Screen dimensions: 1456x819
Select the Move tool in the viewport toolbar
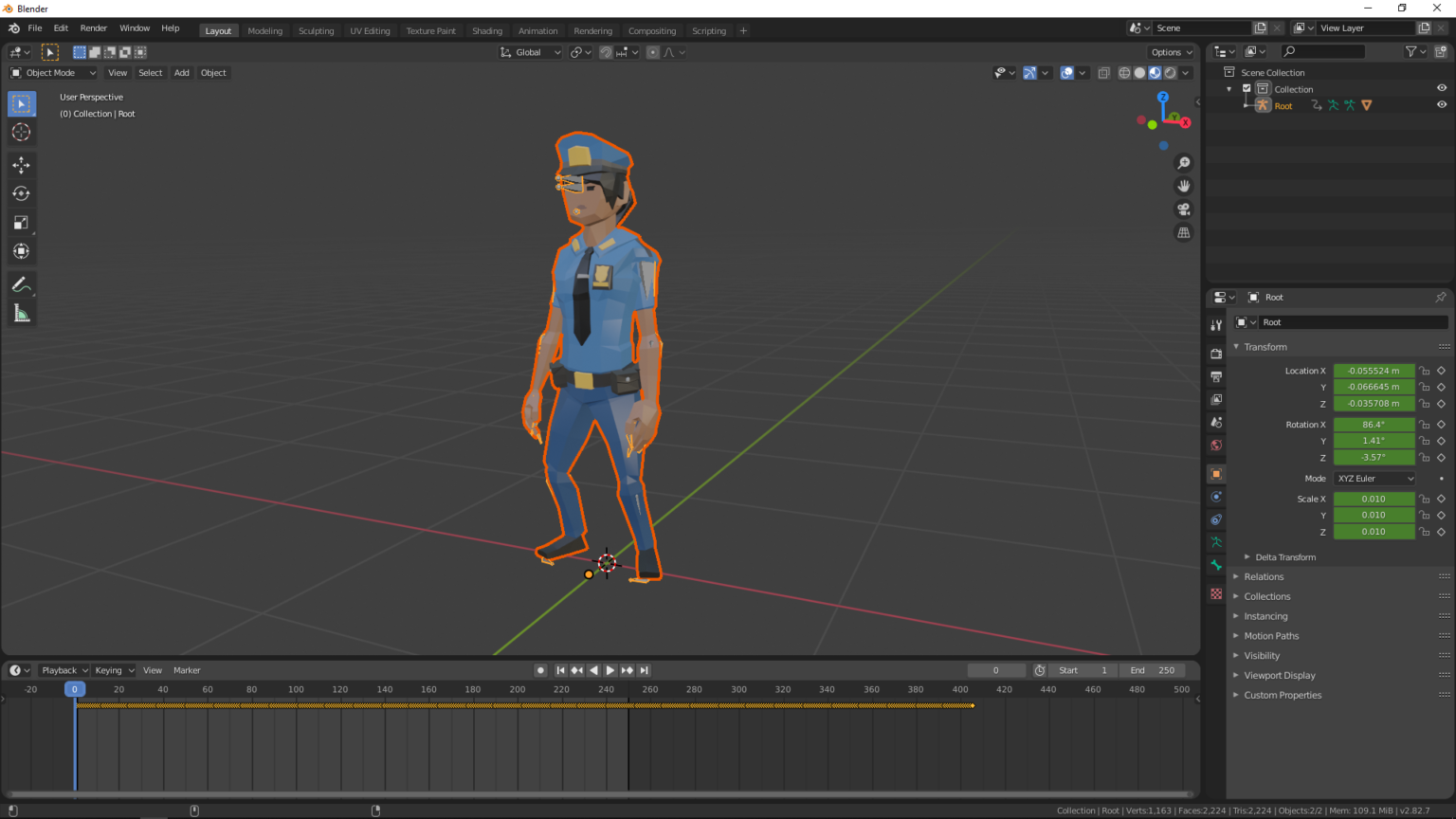(21, 165)
